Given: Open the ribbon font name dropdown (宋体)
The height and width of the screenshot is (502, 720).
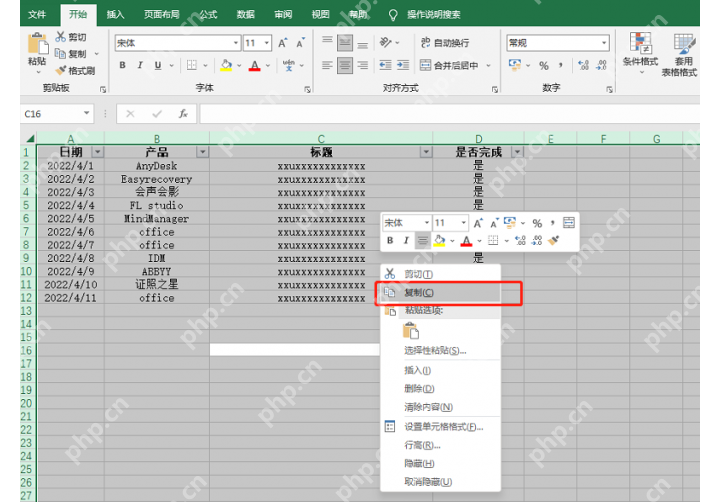Looking at the screenshot, I should point(236,43).
